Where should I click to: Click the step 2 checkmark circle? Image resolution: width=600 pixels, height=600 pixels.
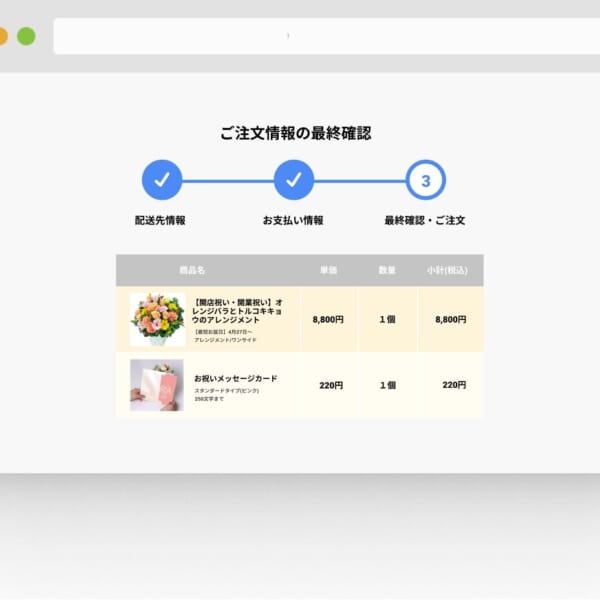pyautogui.click(x=294, y=180)
